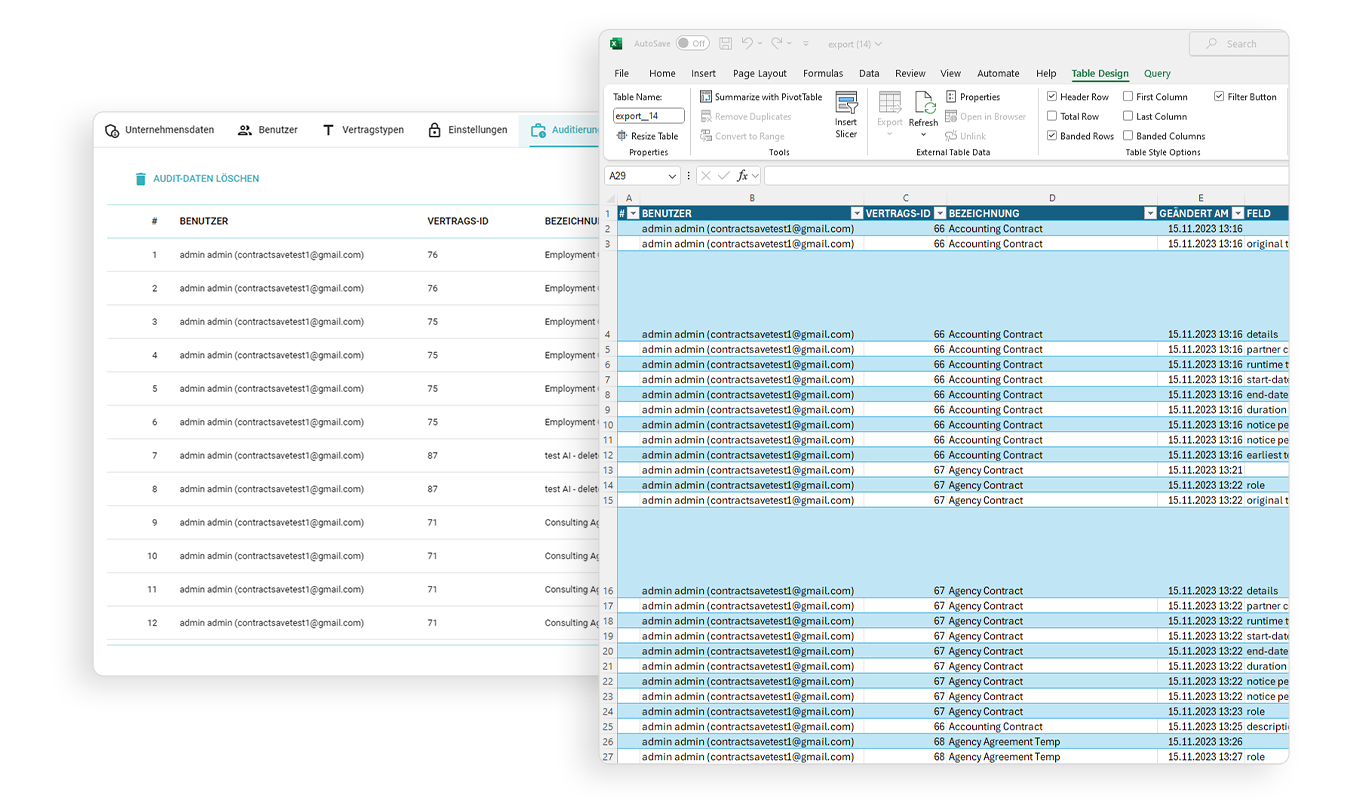This screenshot has height=812, width=1363.
Task: Click the Export table icon
Action: click(890, 102)
